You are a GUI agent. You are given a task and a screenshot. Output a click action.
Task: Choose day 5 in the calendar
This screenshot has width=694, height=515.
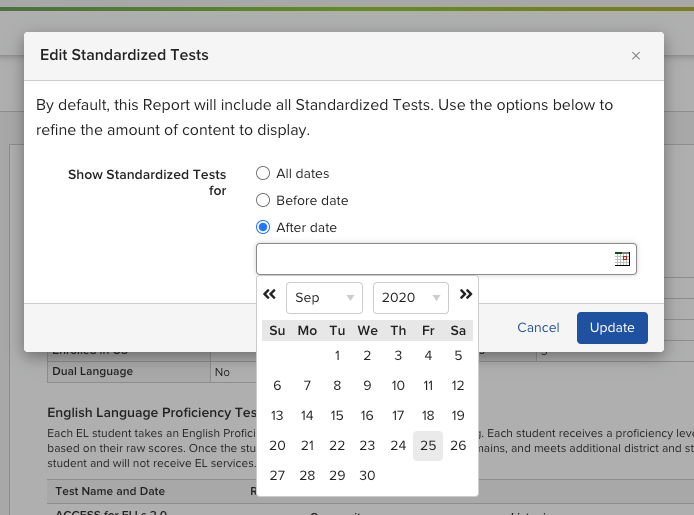pos(458,355)
